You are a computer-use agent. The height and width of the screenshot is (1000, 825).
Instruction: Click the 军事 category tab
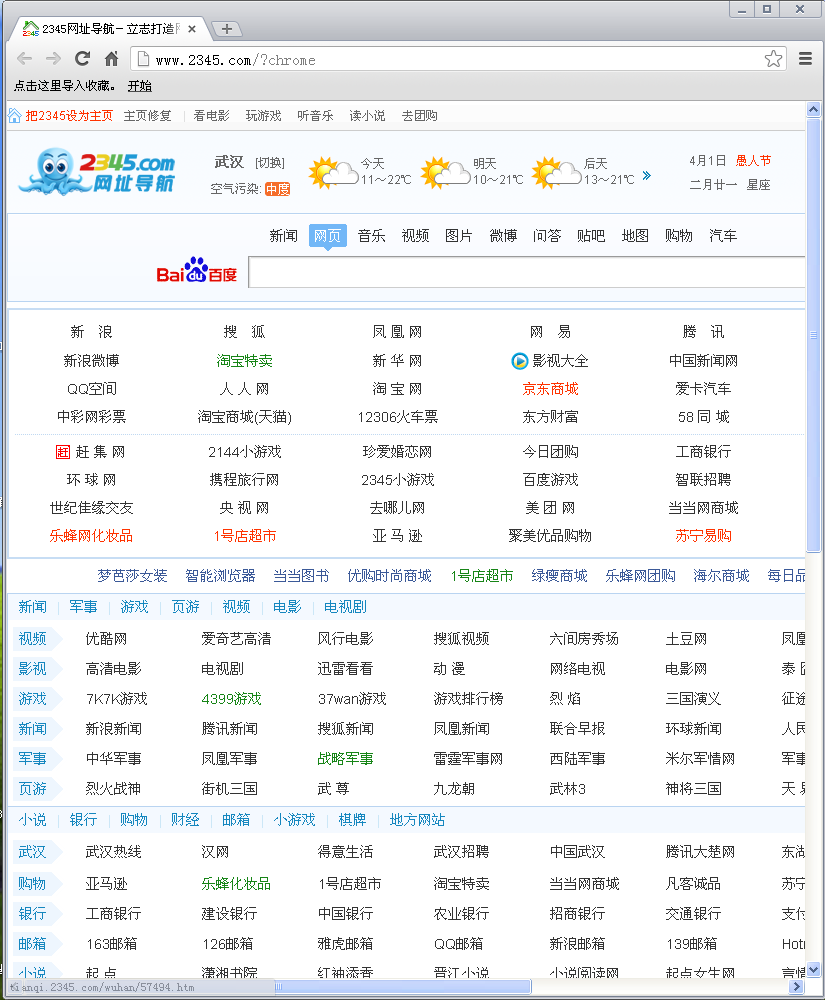point(84,607)
